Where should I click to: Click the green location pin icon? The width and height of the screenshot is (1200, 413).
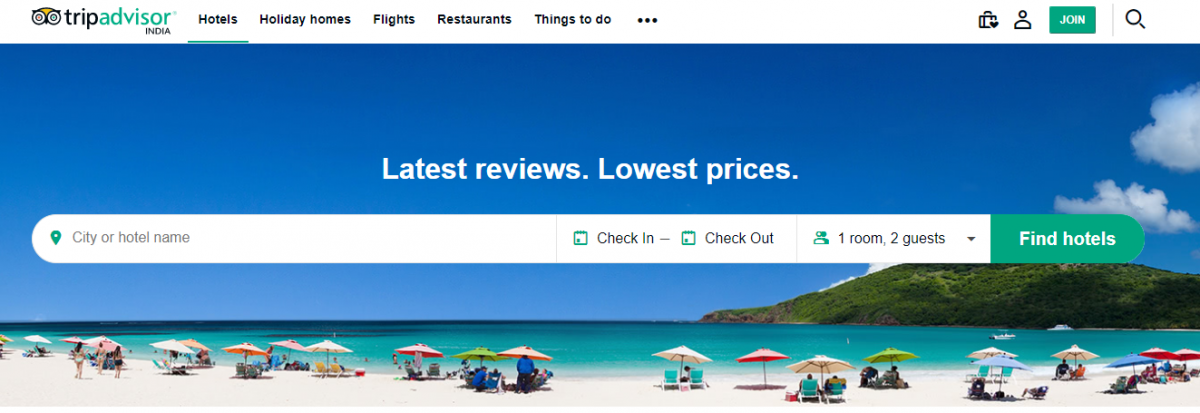pyautogui.click(x=55, y=238)
